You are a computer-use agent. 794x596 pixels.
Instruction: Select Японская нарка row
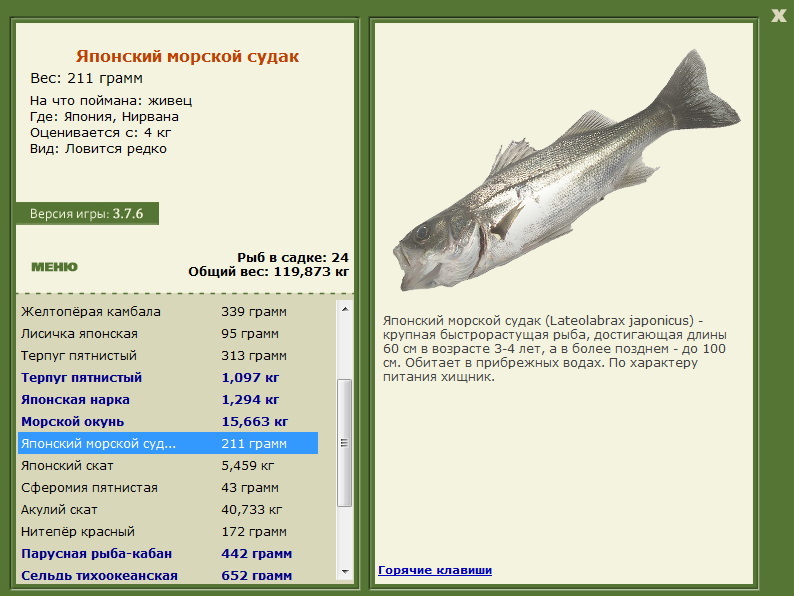168,400
